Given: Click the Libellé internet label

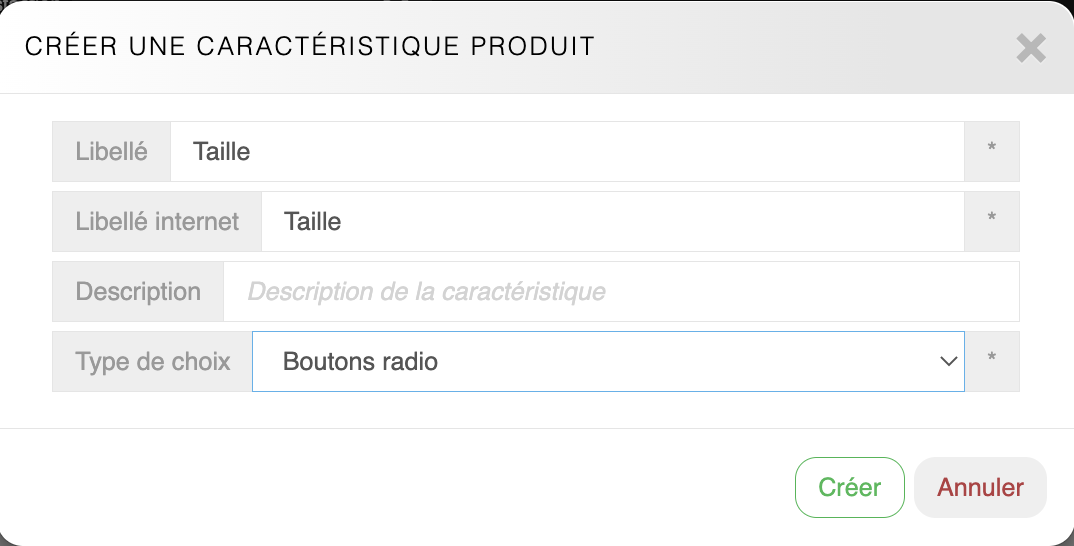Looking at the screenshot, I should [157, 222].
